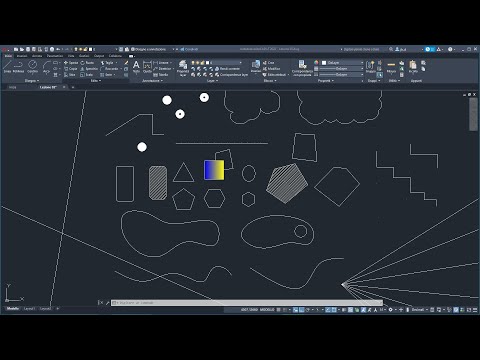Choose the Serie (Array) command
This screenshot has width=480, height=360.
[107, 75]
